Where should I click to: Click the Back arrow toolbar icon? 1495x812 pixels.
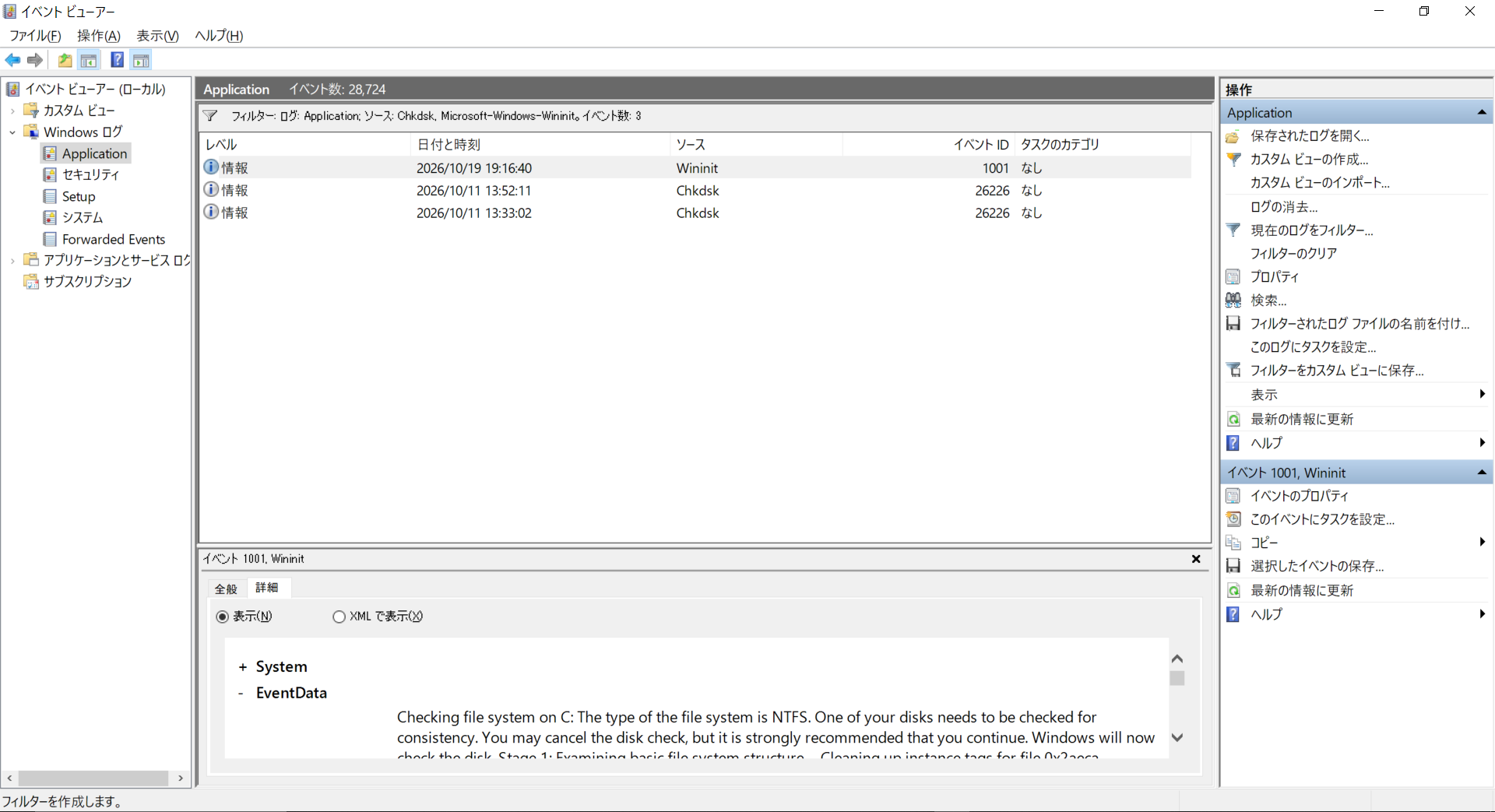[13, 60]
